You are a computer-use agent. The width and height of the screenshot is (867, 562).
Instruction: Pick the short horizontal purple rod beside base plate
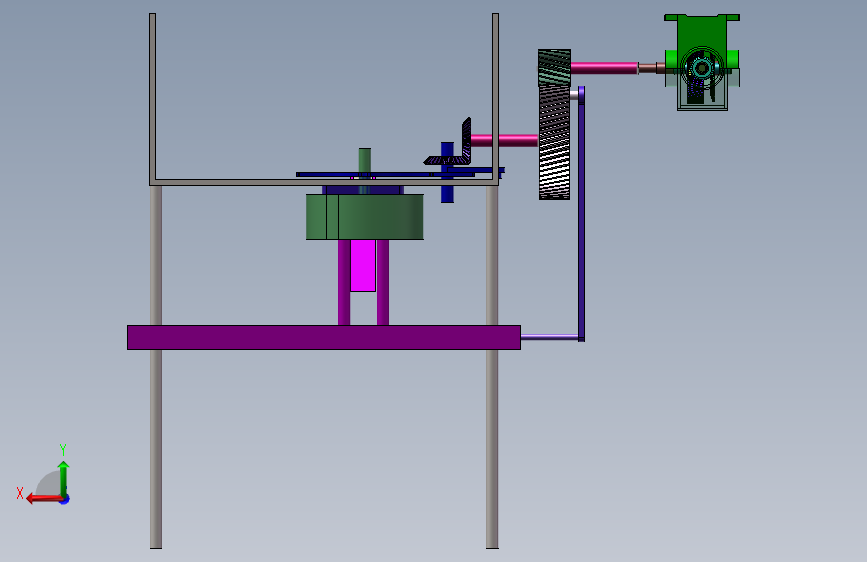pos(550,336)
